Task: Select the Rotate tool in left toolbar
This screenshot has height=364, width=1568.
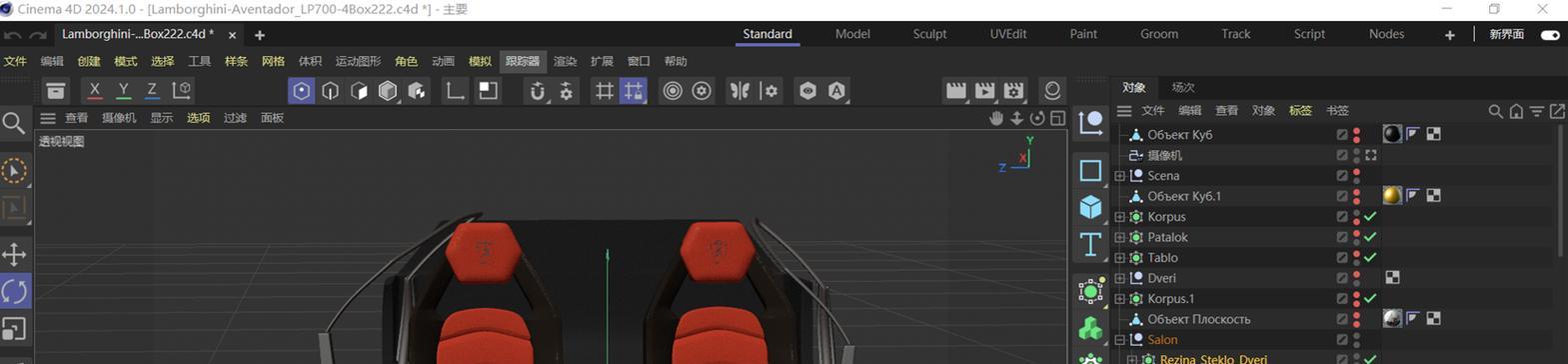Action: click(x=15, y=292)
